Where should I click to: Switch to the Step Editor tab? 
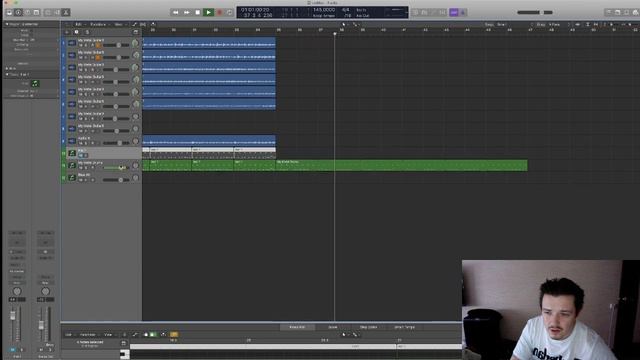coord(368,327)
